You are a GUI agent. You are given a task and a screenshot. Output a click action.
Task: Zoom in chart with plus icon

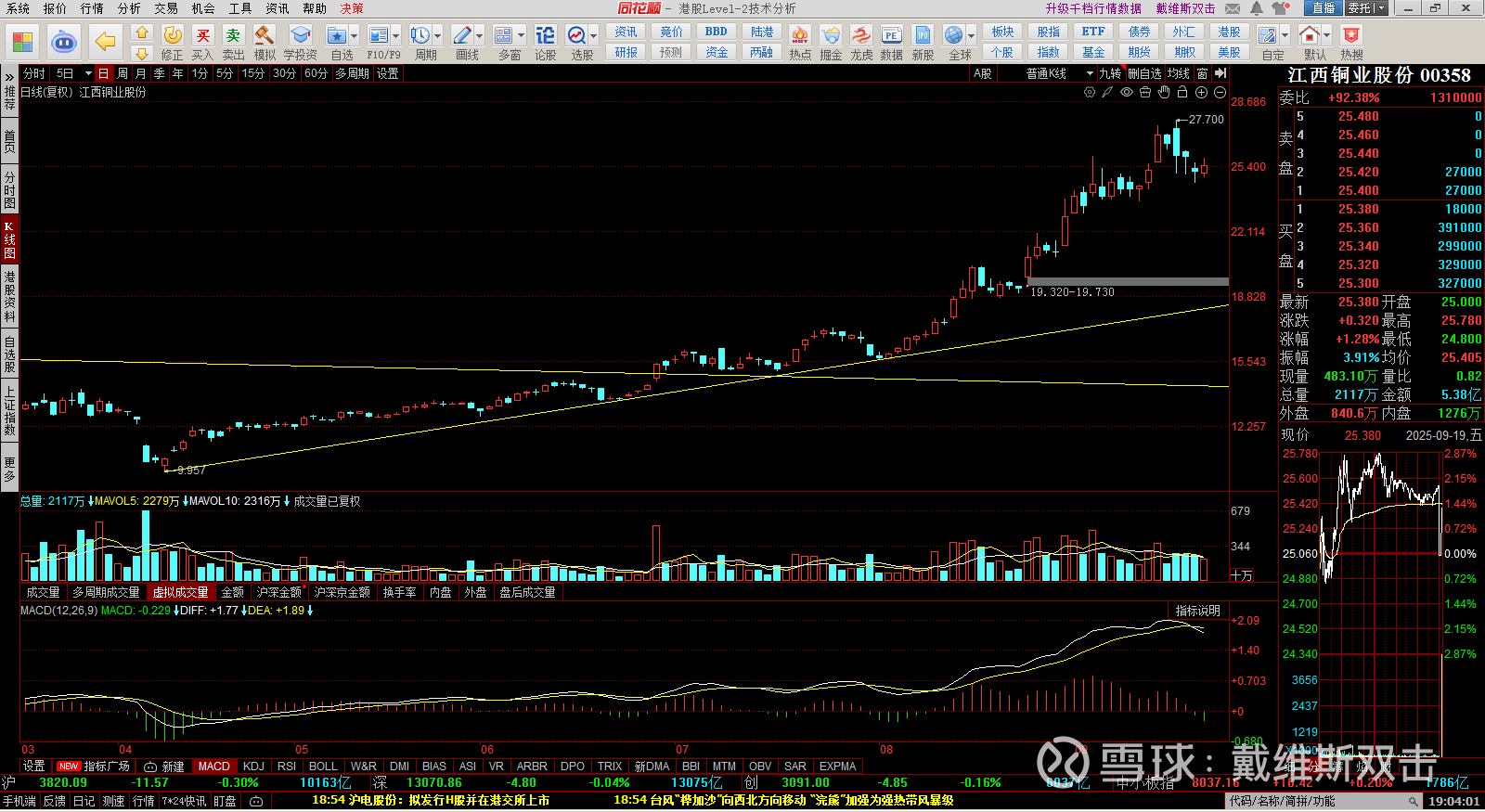click(x=1201, y=92)
